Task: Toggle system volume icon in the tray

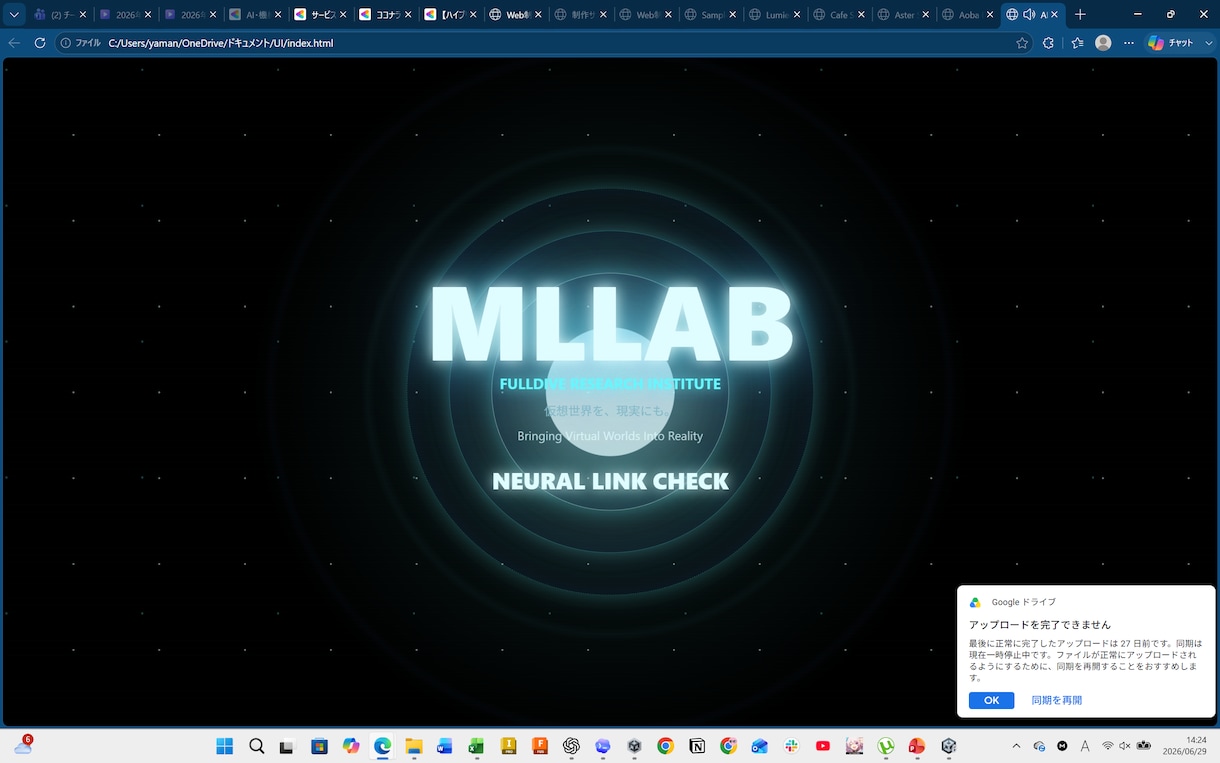Action: click(1125, 746)
